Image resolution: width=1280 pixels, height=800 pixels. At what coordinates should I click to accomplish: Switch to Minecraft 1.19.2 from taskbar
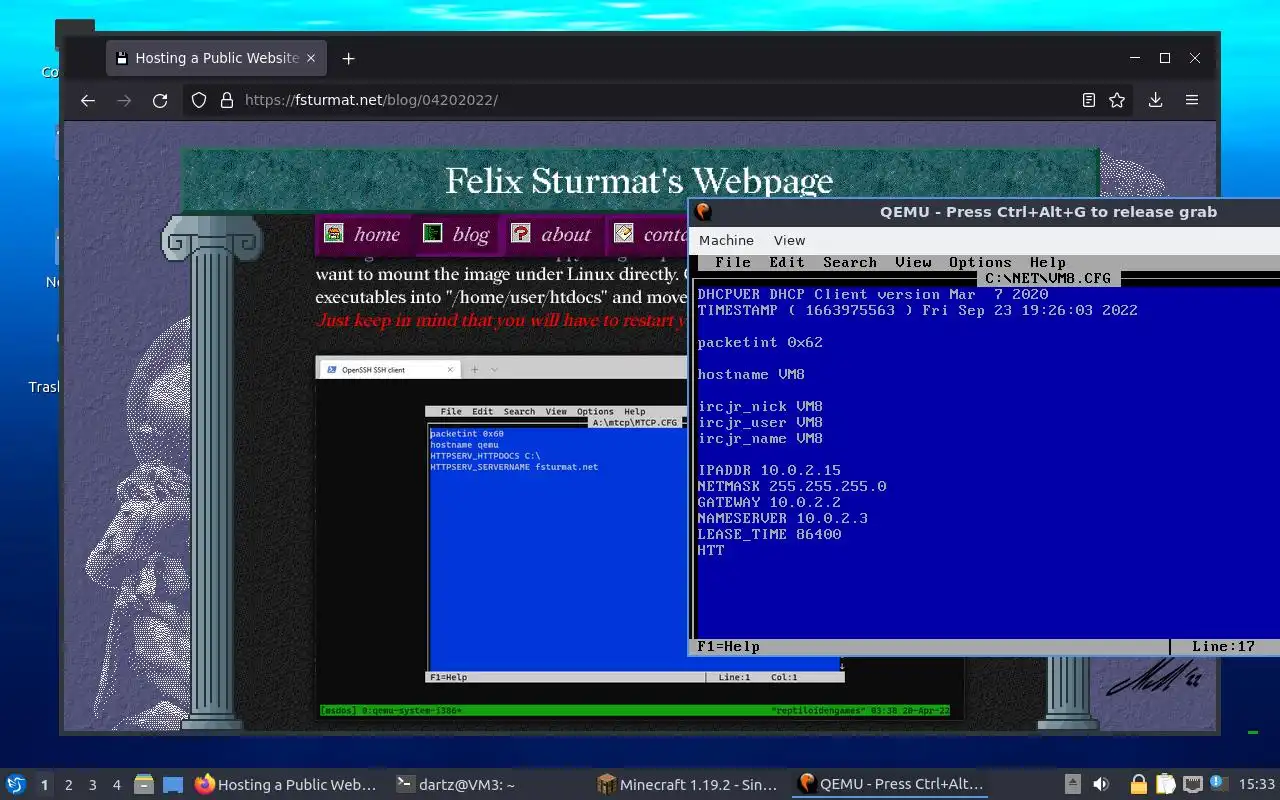687,785
